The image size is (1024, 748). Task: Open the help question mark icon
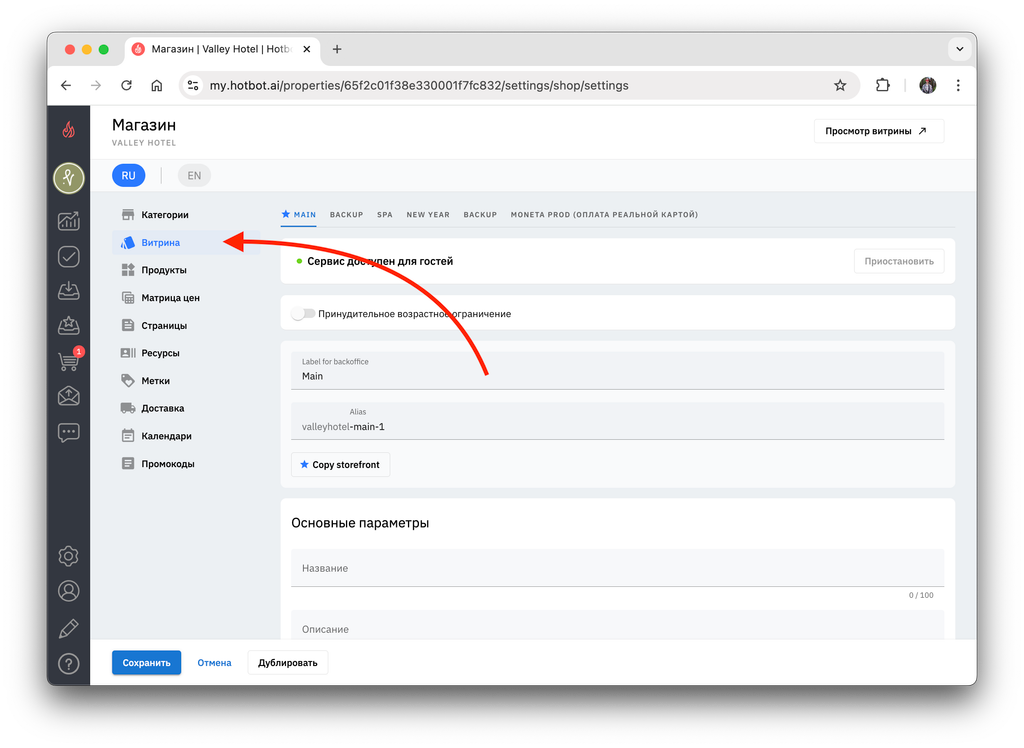point(69,664)
